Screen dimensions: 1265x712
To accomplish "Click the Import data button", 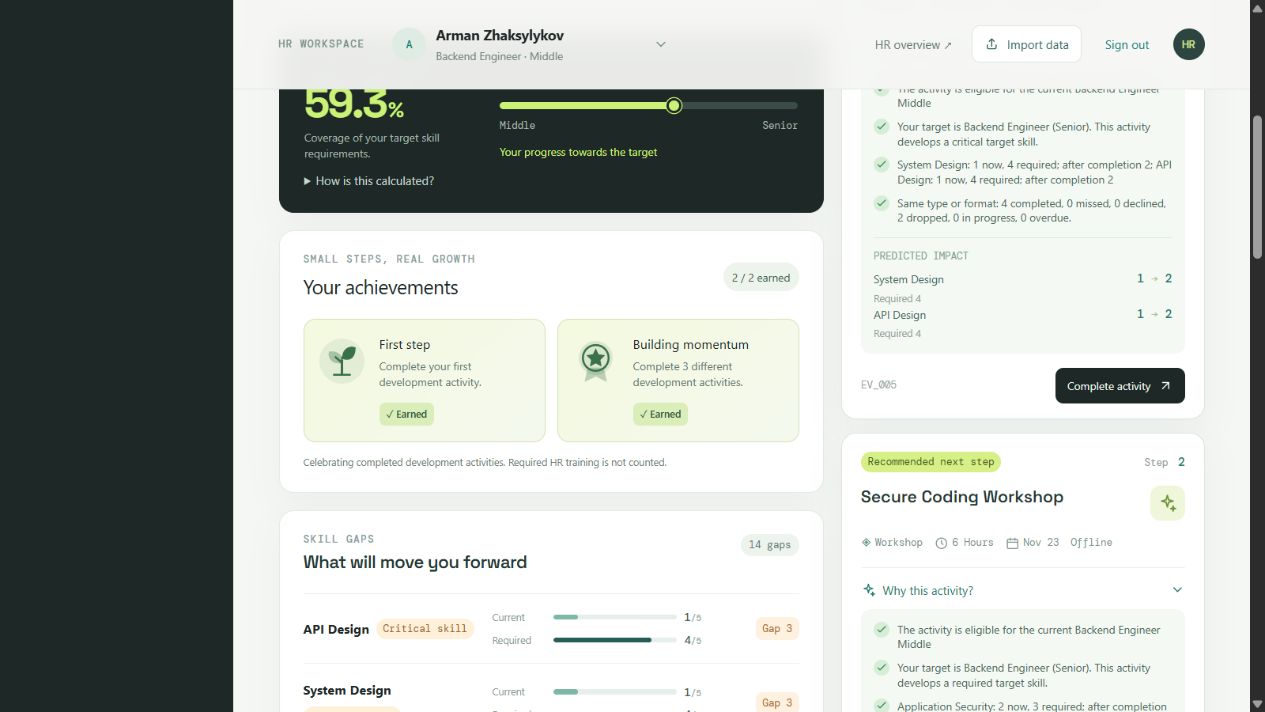I will tap(1027, 44).
